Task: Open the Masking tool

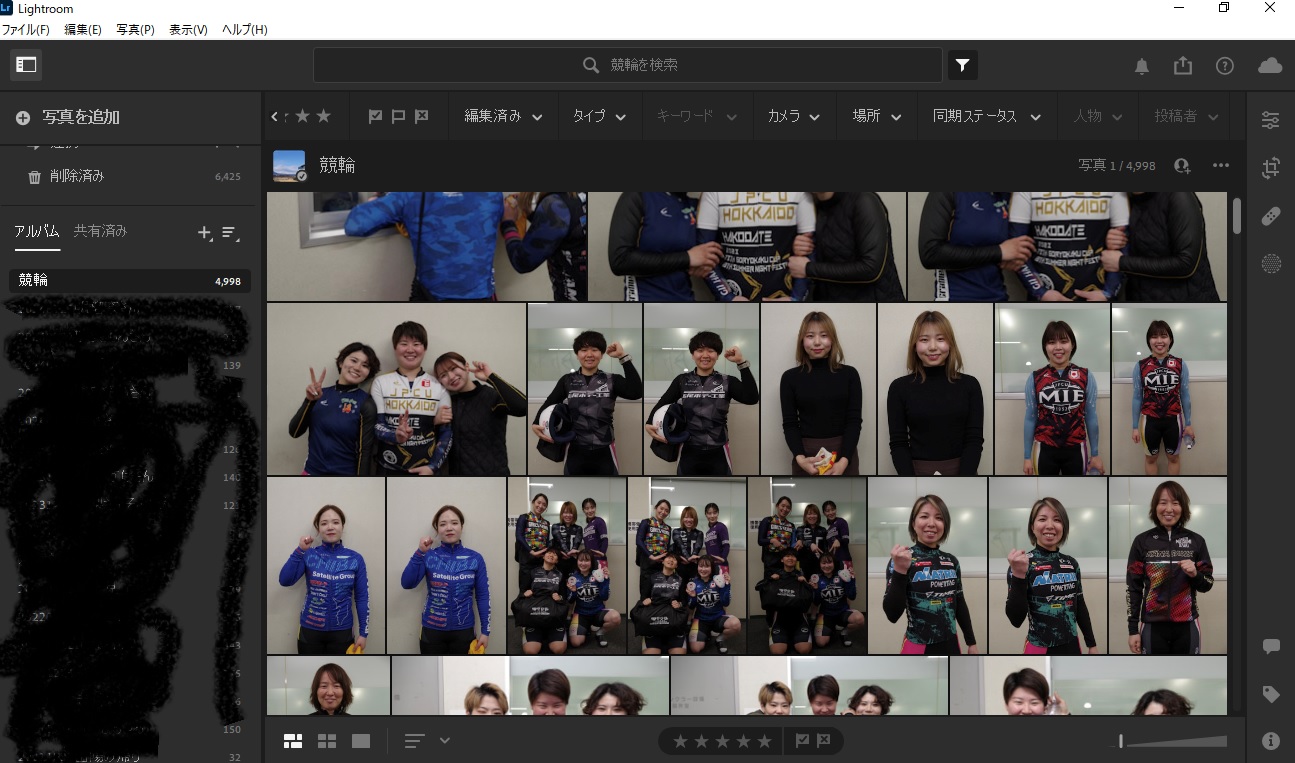Action: coord(1270,264)
